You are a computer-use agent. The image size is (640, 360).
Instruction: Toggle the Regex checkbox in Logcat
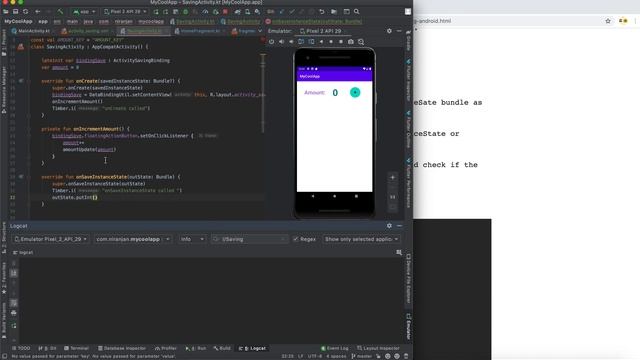pyautogui.click(x=296, y=239)
